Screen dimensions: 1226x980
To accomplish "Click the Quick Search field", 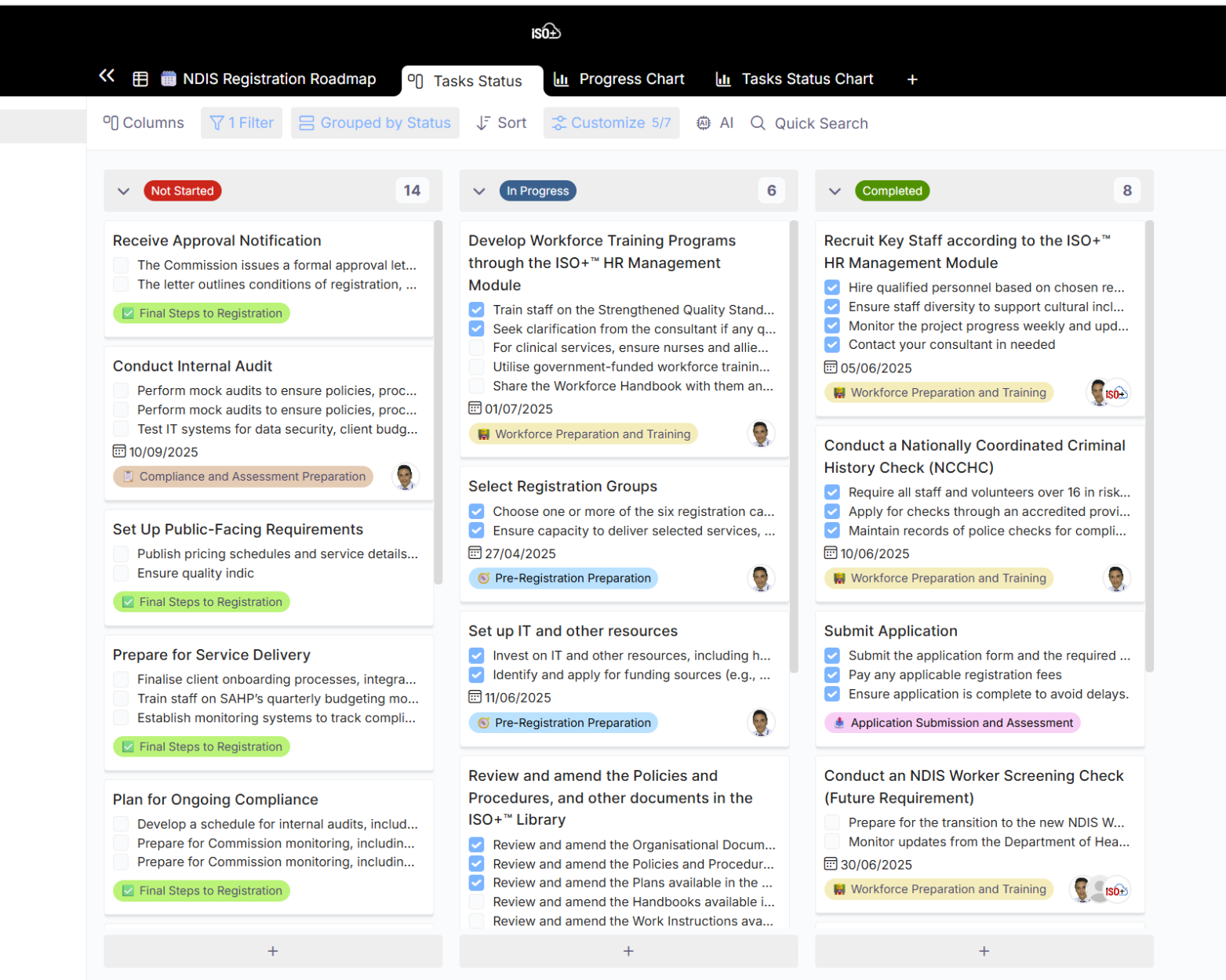I will pyautogui.click(x=820, y=124).
